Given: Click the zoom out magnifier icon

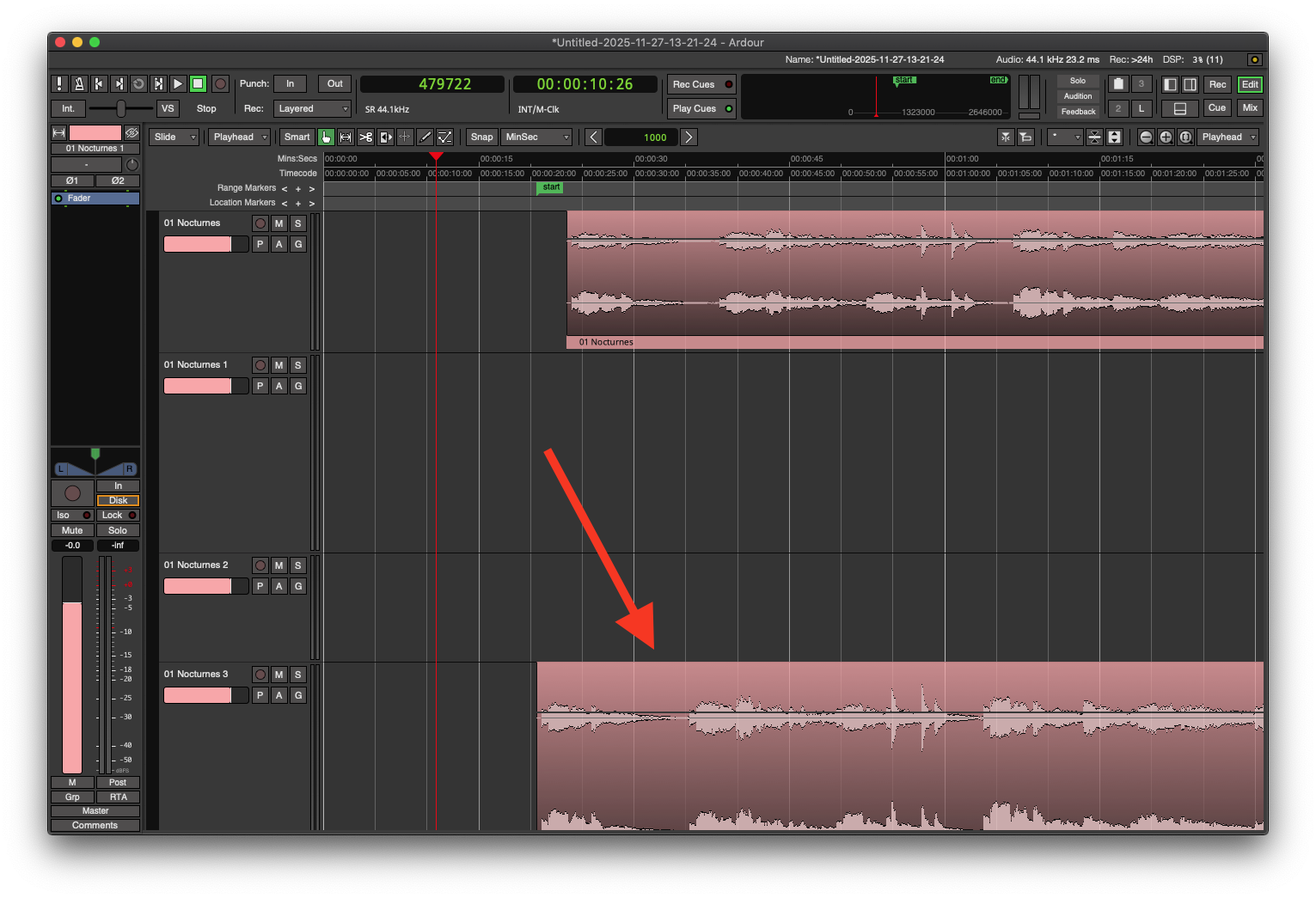Looking at the screenshot, I should click(1146, 137).
